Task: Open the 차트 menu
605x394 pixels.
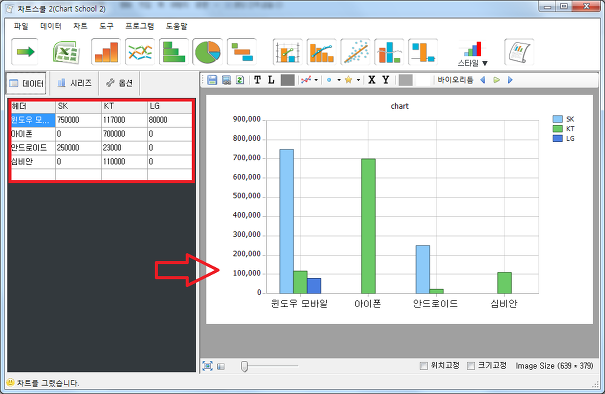Action: pyautogui.click(x=80, y=26)
